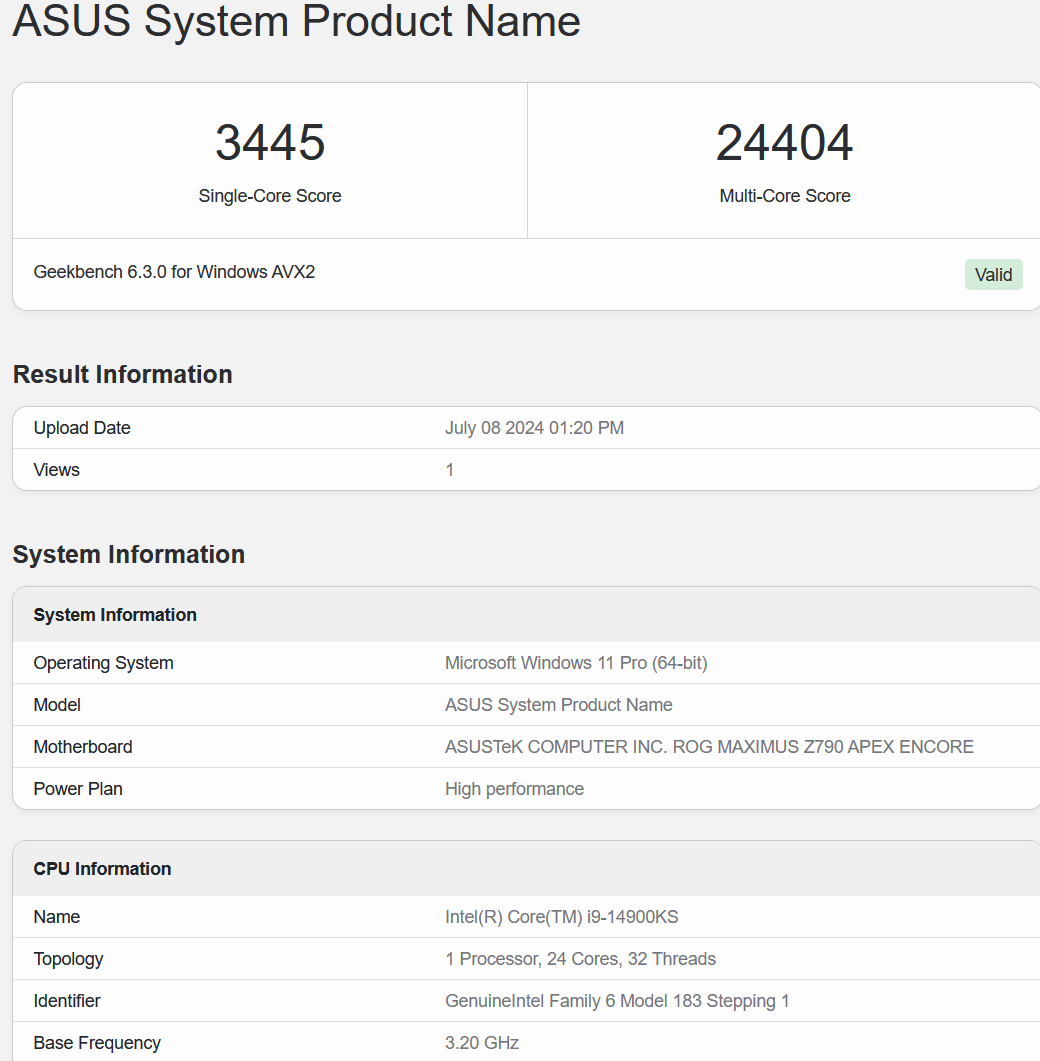Screen dimensions: 1040x1061
Task: Click the ASUS System Product Name title
Action: click(295, 22)
